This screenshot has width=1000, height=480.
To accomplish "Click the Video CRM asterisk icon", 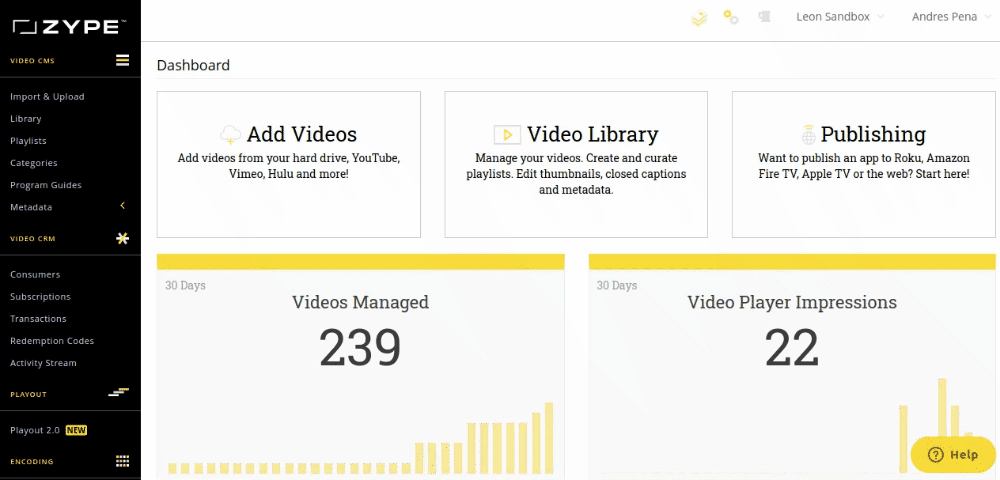I will point(122,238).
